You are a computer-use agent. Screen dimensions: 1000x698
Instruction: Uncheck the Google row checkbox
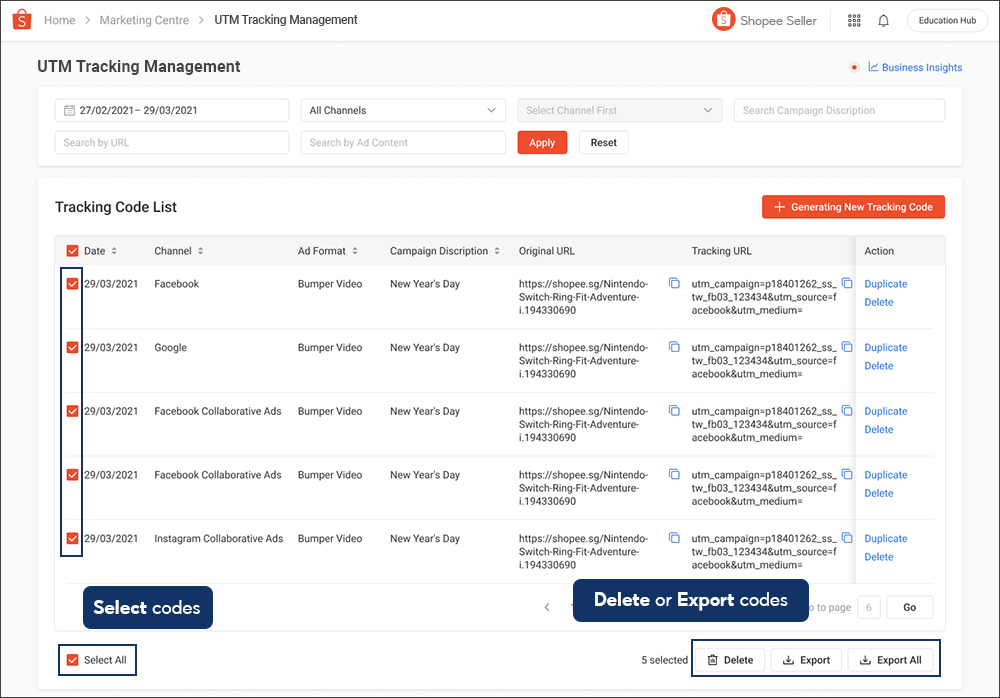click(x=71, y=347)
